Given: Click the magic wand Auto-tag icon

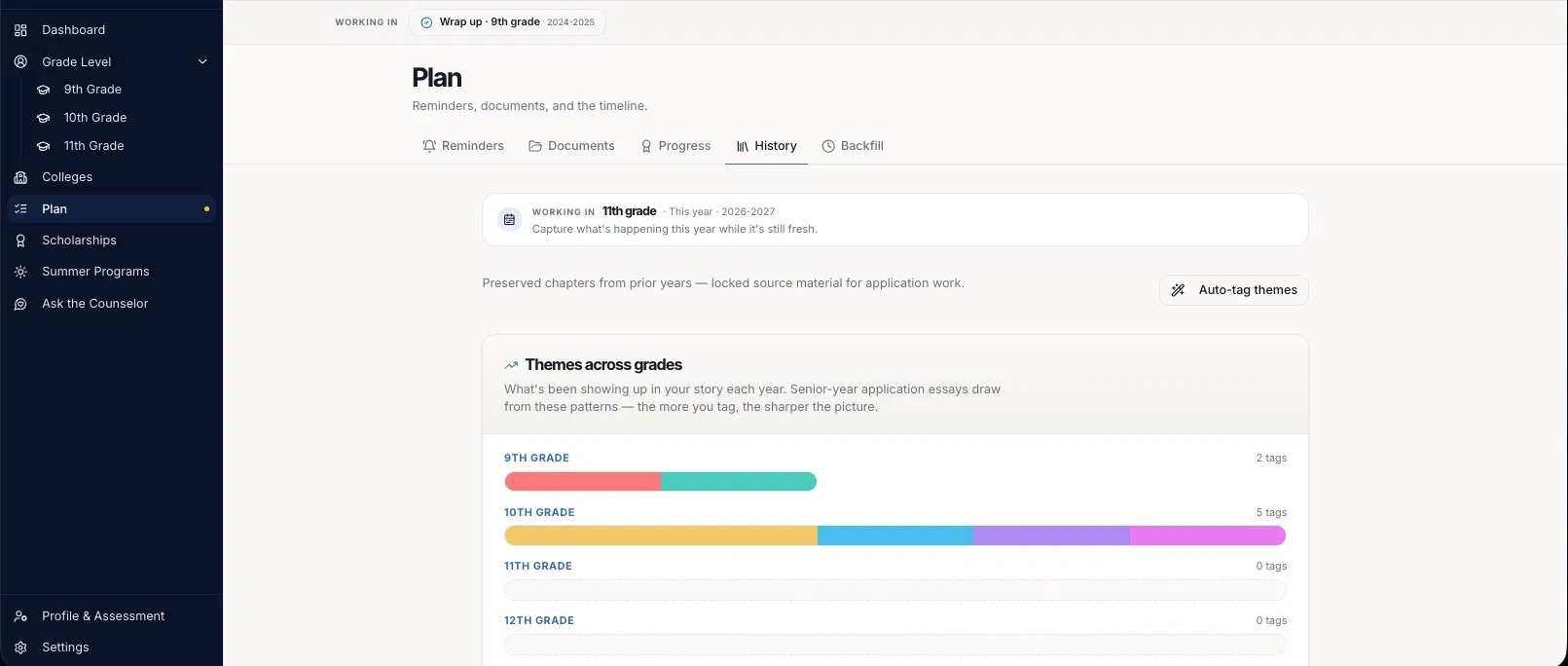Looking at the screenshot, I should pos(1178,290).
